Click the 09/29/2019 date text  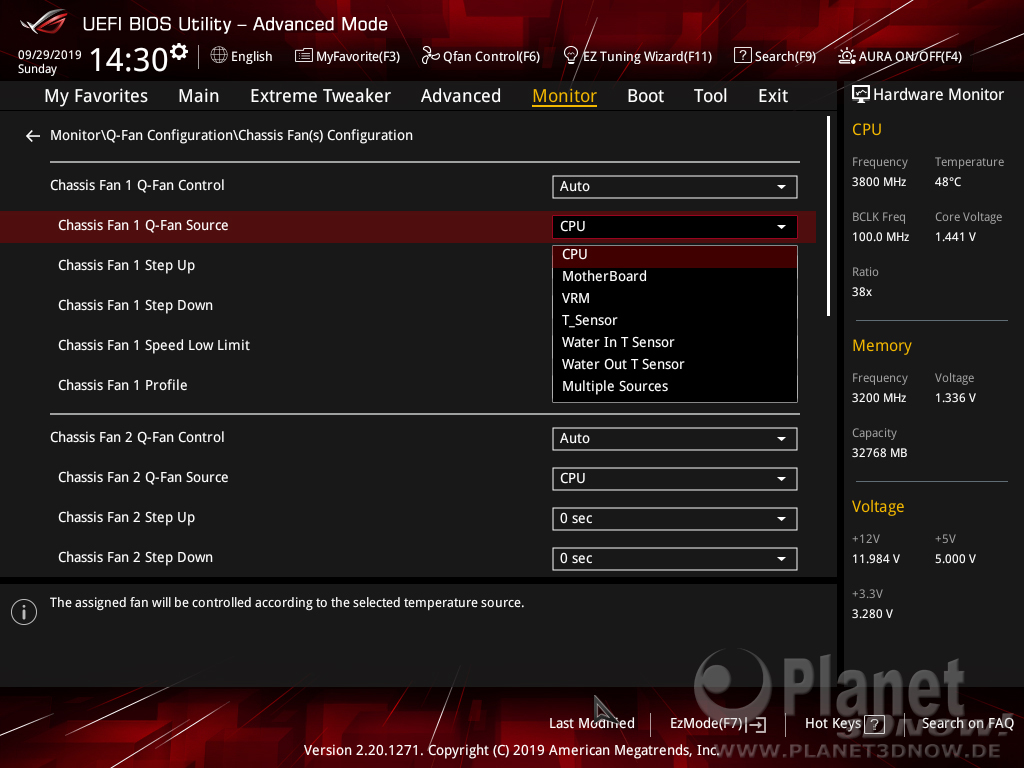click(x=50, y=55)
